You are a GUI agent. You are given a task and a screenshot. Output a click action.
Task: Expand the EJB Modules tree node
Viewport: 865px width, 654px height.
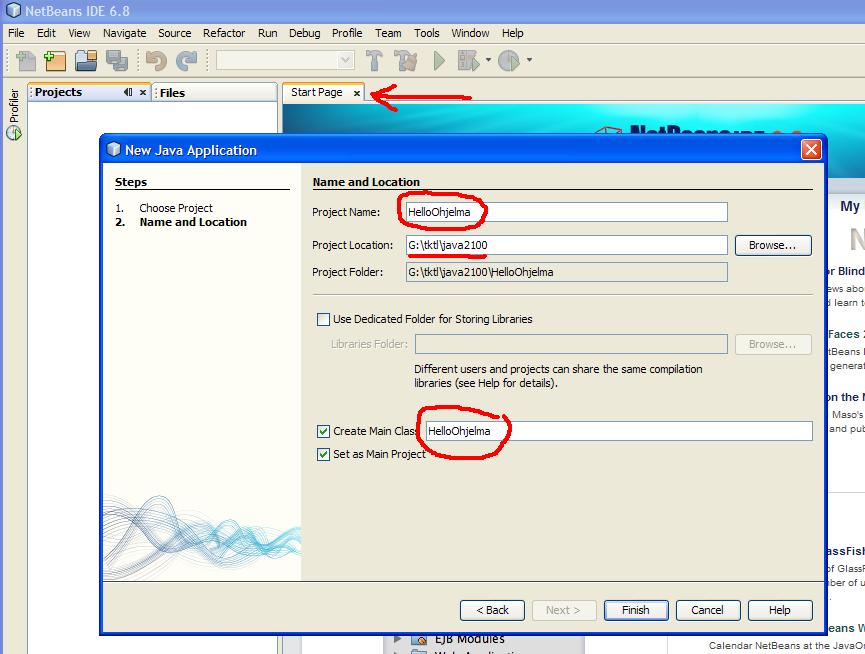pyautogui.click(x=398, y=639)
